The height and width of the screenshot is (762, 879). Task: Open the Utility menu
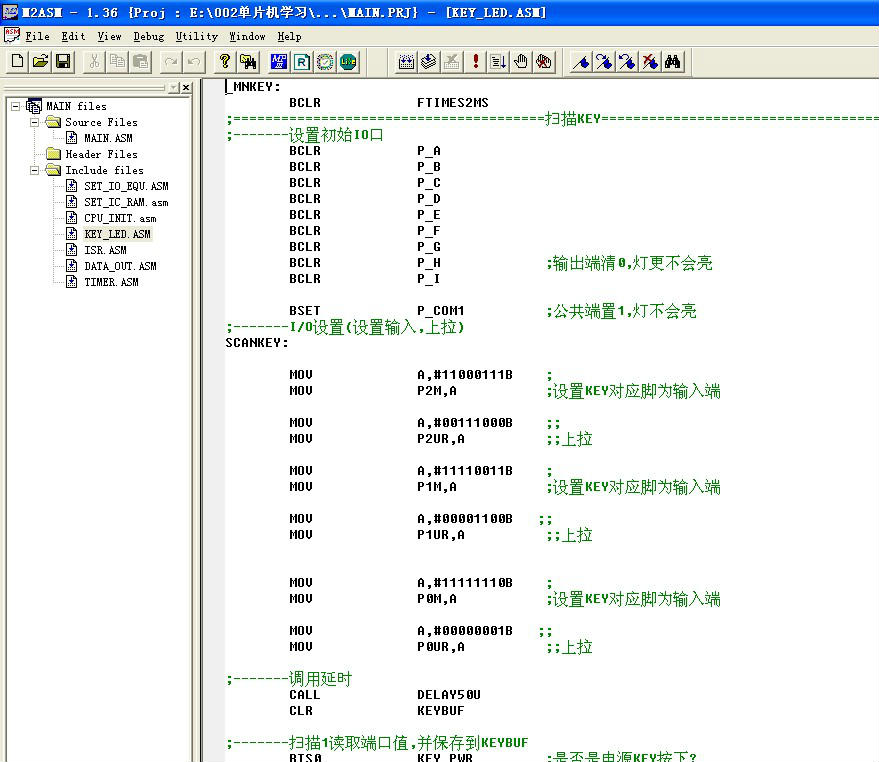196,36
